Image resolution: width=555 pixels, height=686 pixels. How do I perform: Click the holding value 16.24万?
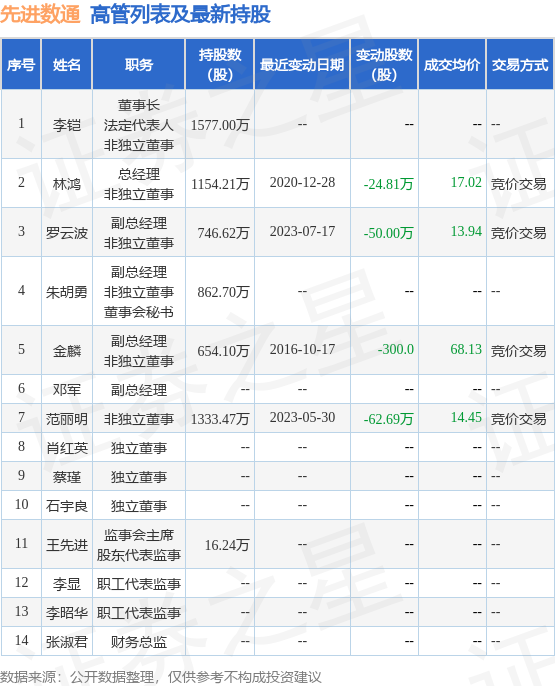pos(227,545)
